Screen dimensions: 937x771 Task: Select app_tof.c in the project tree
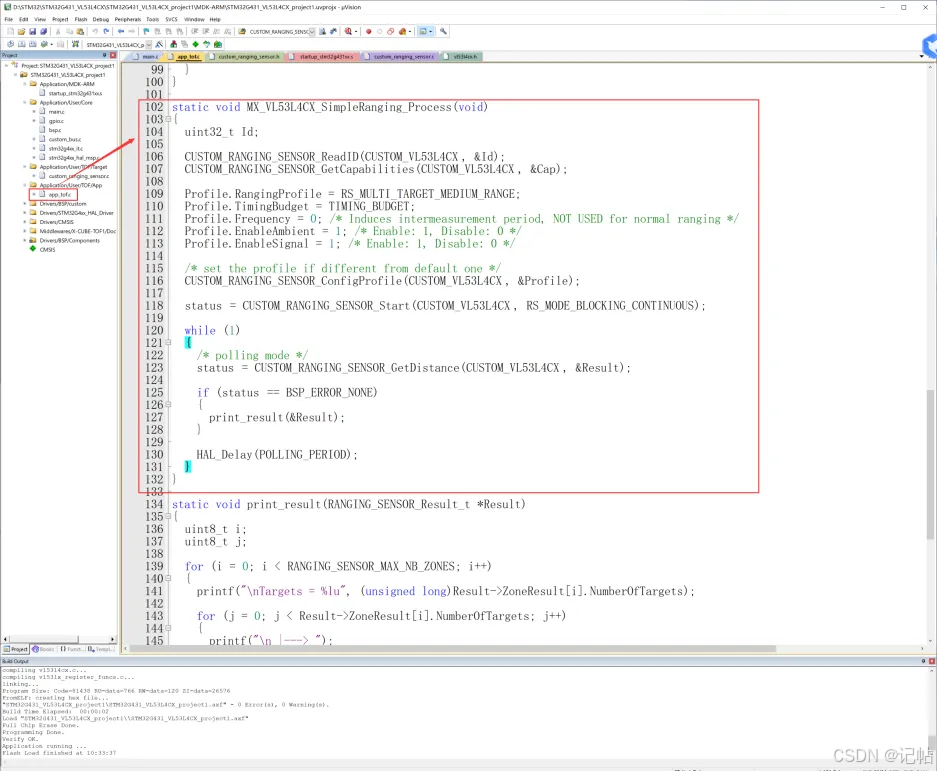[x=59, y=194]
